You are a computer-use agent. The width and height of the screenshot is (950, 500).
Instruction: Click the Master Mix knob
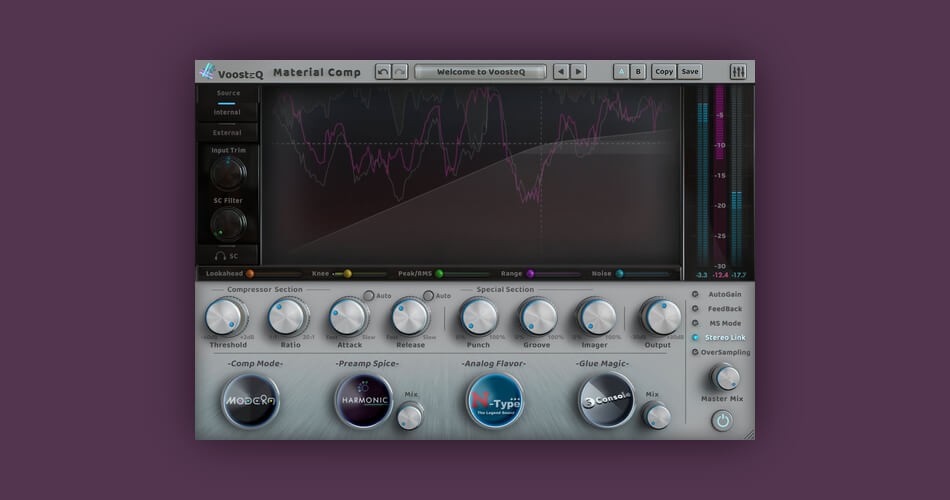pos(725,378)
